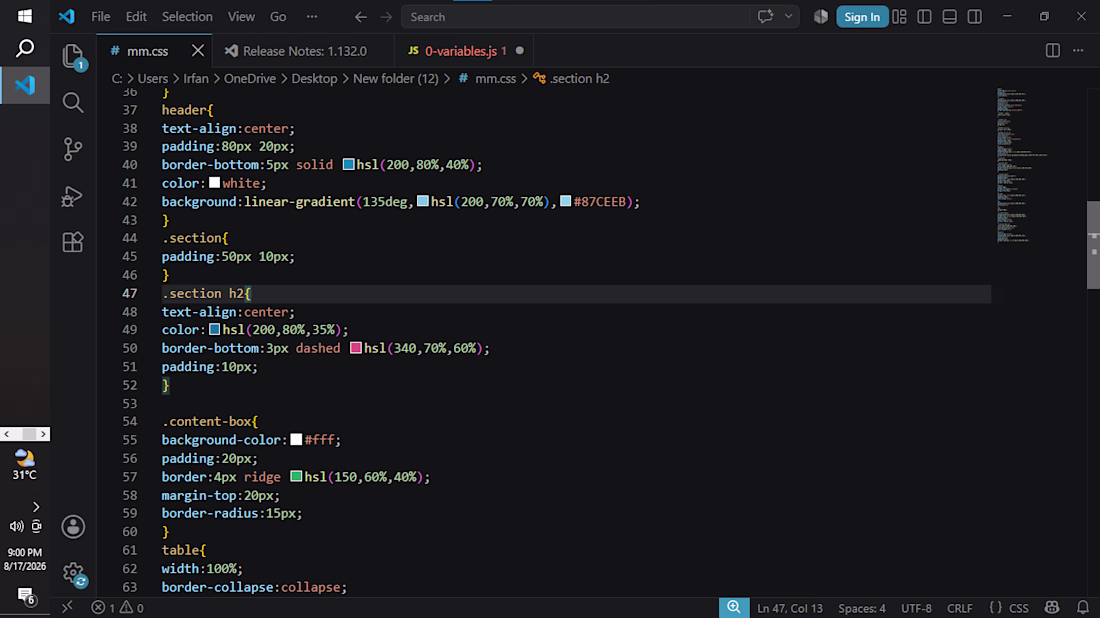This screenshot has width=1100, height=618.
Task: Click the Users breadcrumb segment
Action: pyautogui.click(x=152, y=79)
